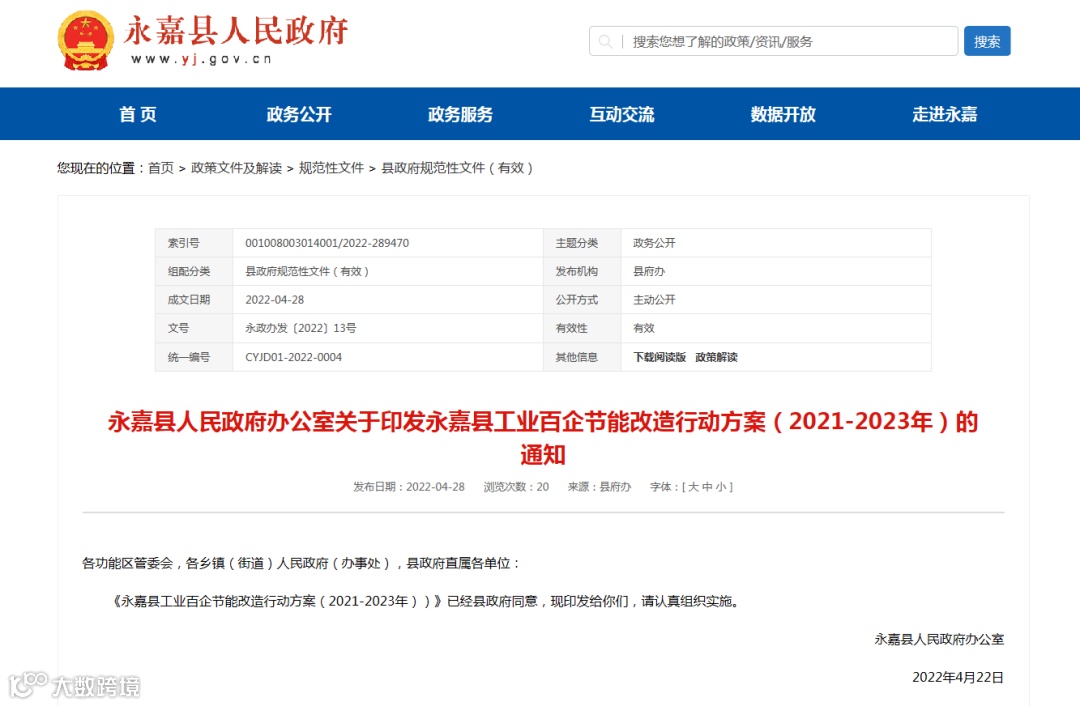Image resolution: width=1080 pixels, height=706 pixels.
Task: Click the date 2022年4月22日
Action: [958, 677]
